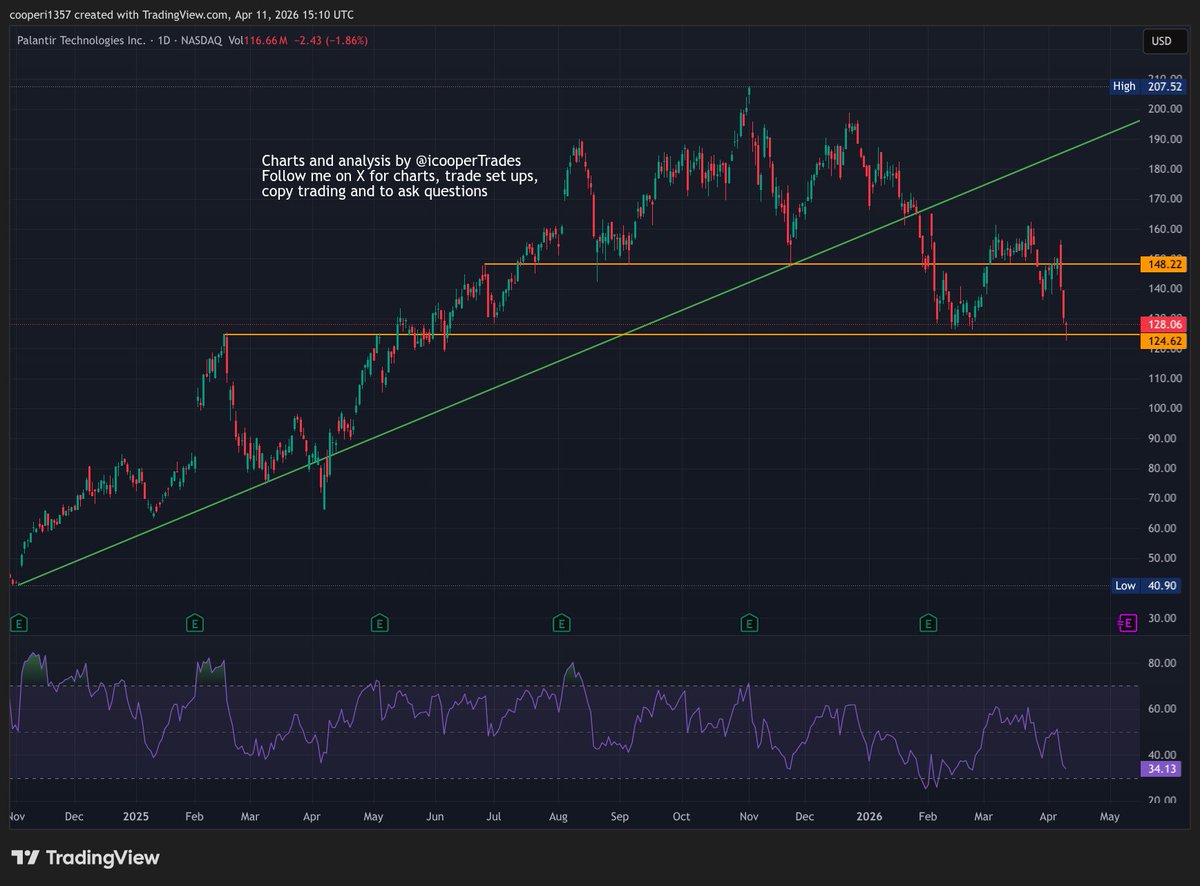Click the earnings icon below November 2025
This screenshot has width=1200, height=886.
(x=748, y=622)
